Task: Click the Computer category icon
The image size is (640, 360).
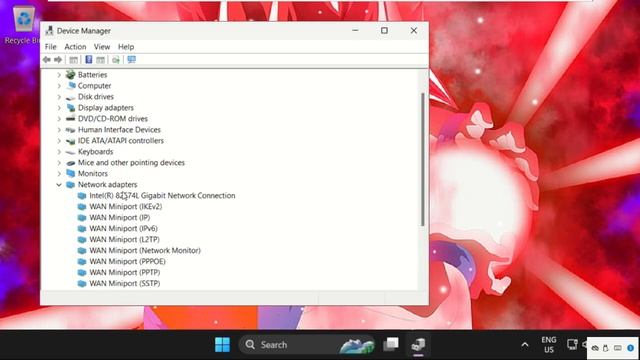Action: pos(71,86)
